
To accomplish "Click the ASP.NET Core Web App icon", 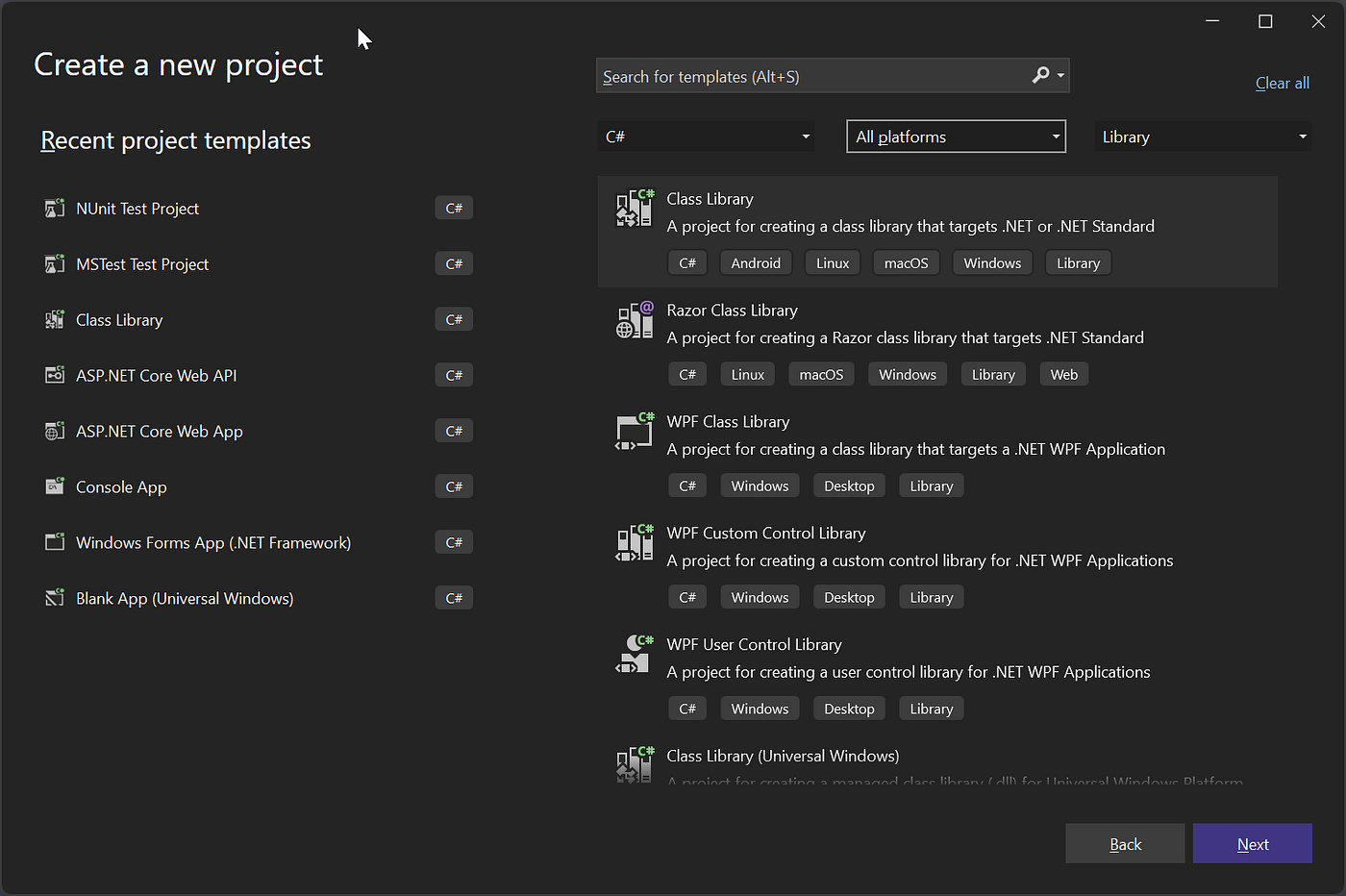I will click(55, 431).
